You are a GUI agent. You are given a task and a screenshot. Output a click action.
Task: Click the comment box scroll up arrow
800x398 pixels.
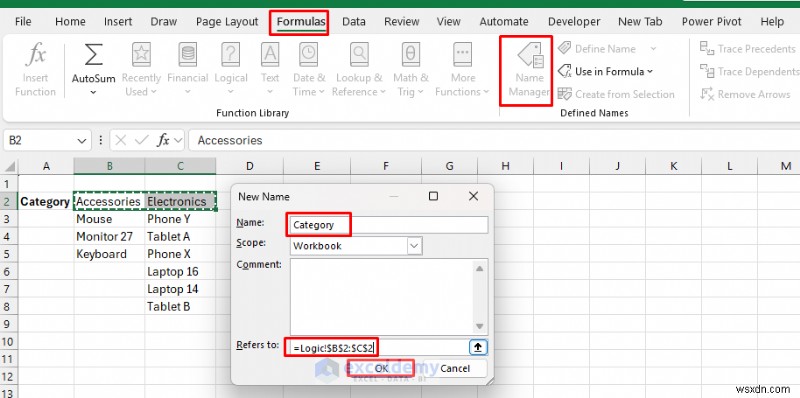[x=480, y=267]
